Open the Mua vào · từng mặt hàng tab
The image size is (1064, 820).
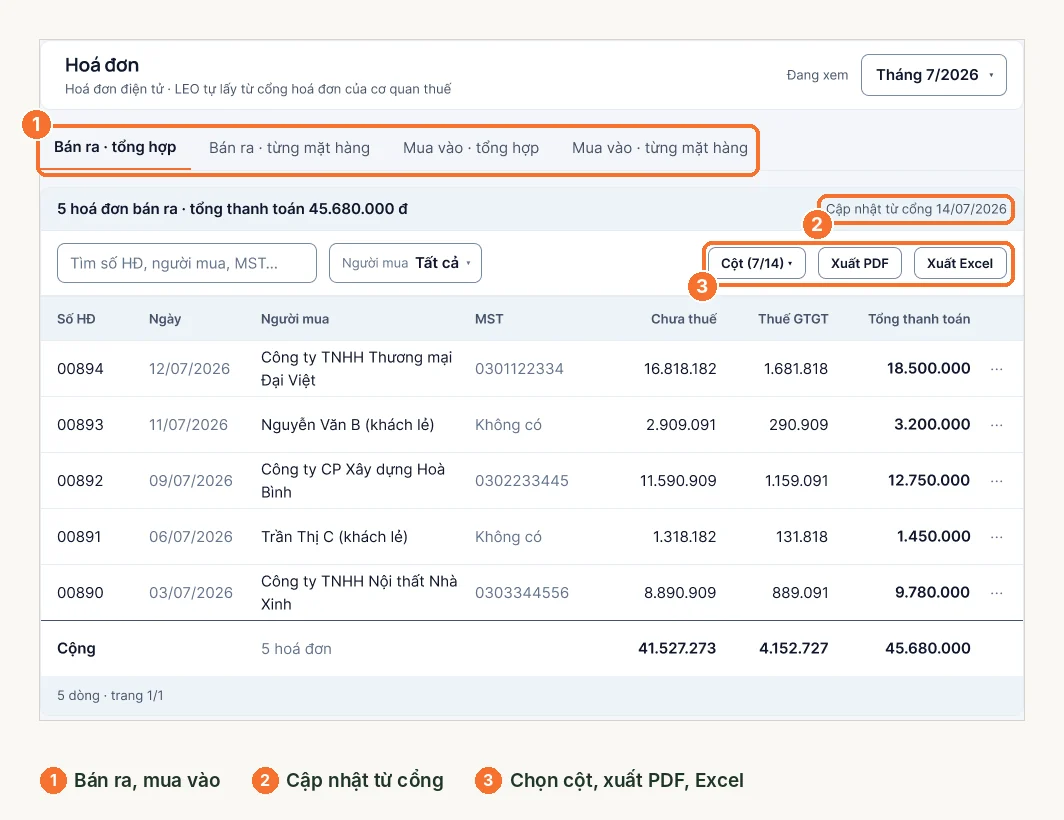[x=660, y=148]
